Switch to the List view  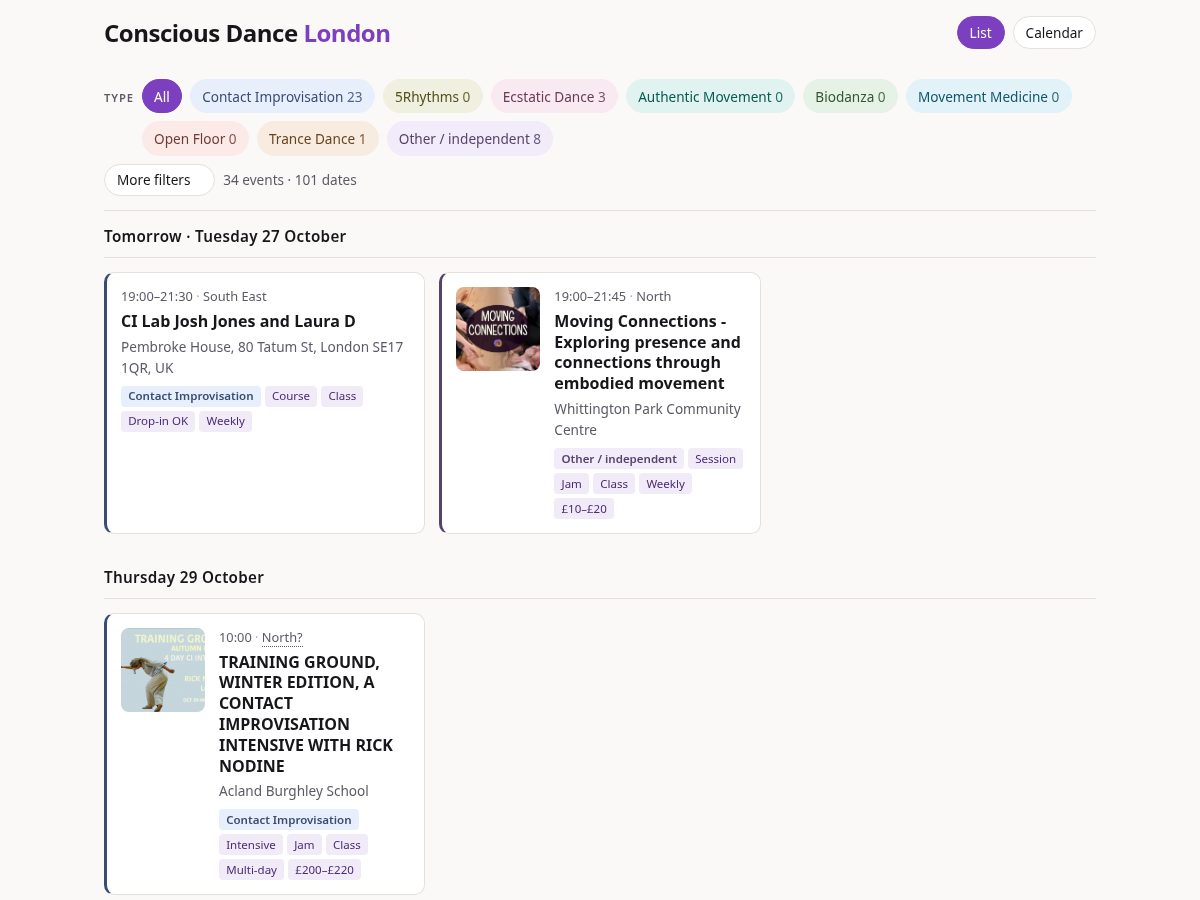(x=980, y=33)
